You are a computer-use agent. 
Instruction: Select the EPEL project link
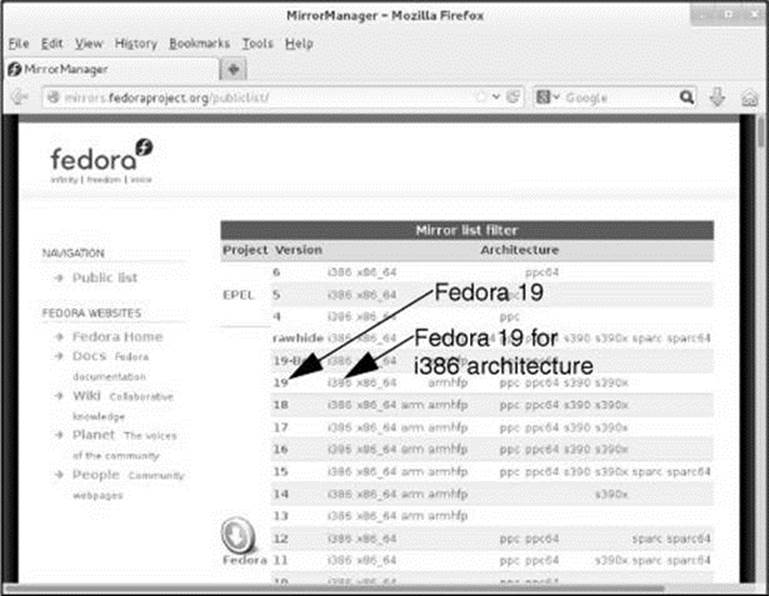(x=238, y=295)
